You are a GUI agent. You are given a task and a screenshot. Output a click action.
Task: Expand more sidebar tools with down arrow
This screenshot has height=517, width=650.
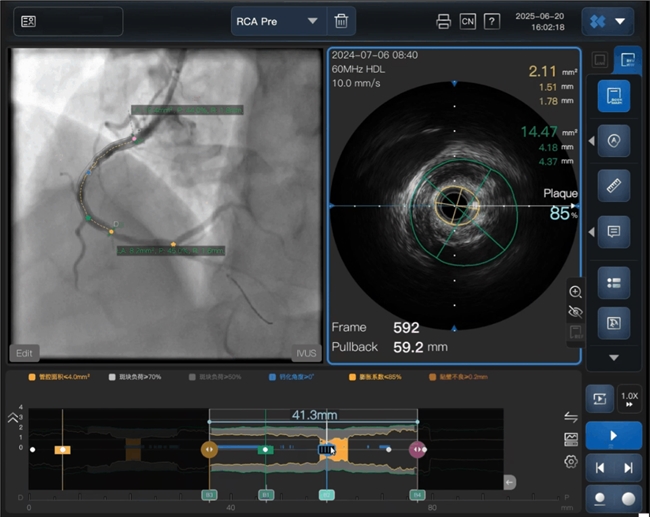(x=613, y=357)
